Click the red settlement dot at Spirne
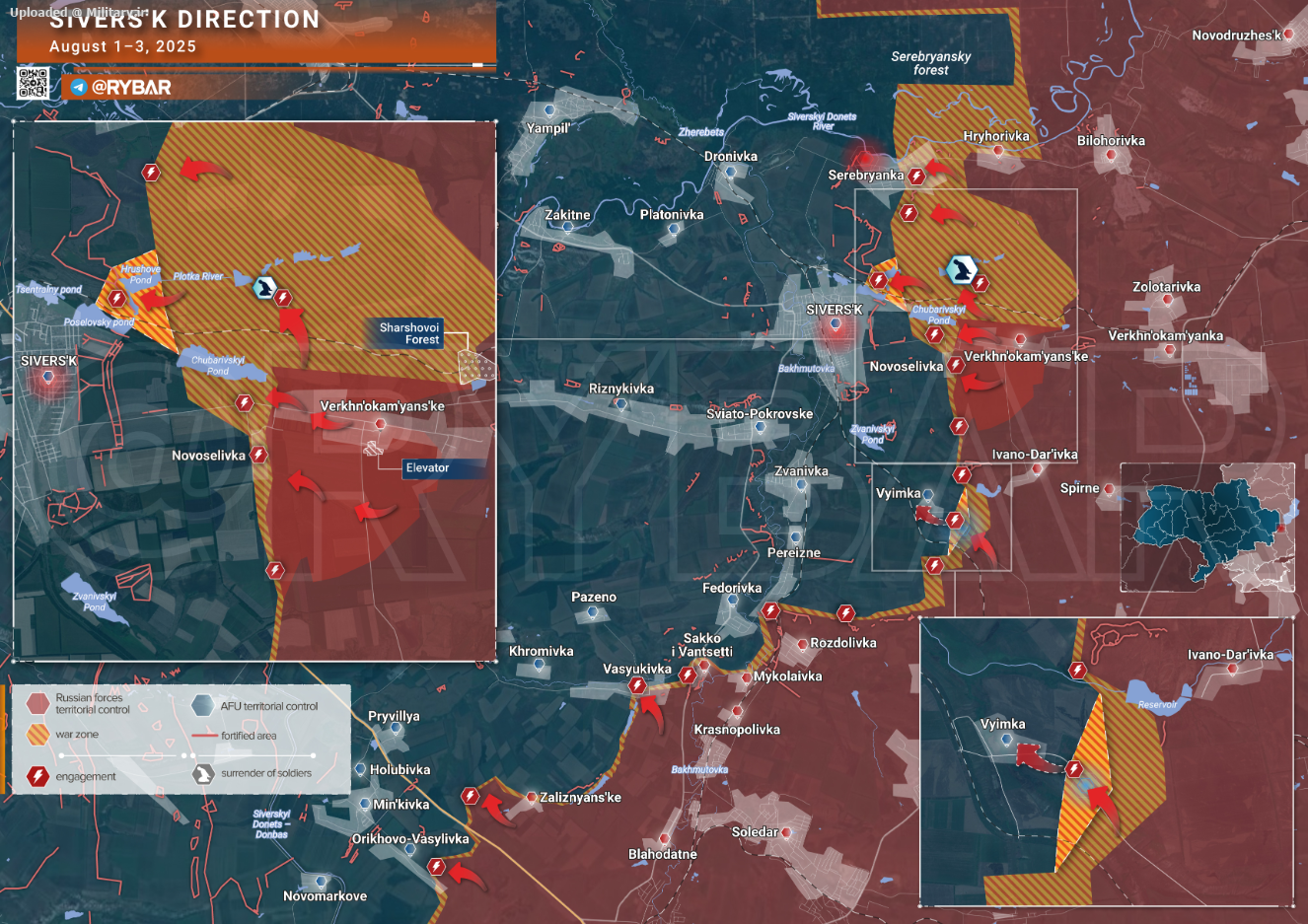1308x924 pixels. click(x=1109, y=489)
